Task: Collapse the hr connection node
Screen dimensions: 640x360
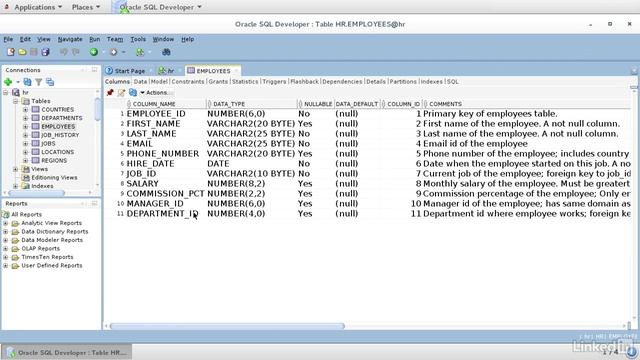Action: tap(6, 93)
